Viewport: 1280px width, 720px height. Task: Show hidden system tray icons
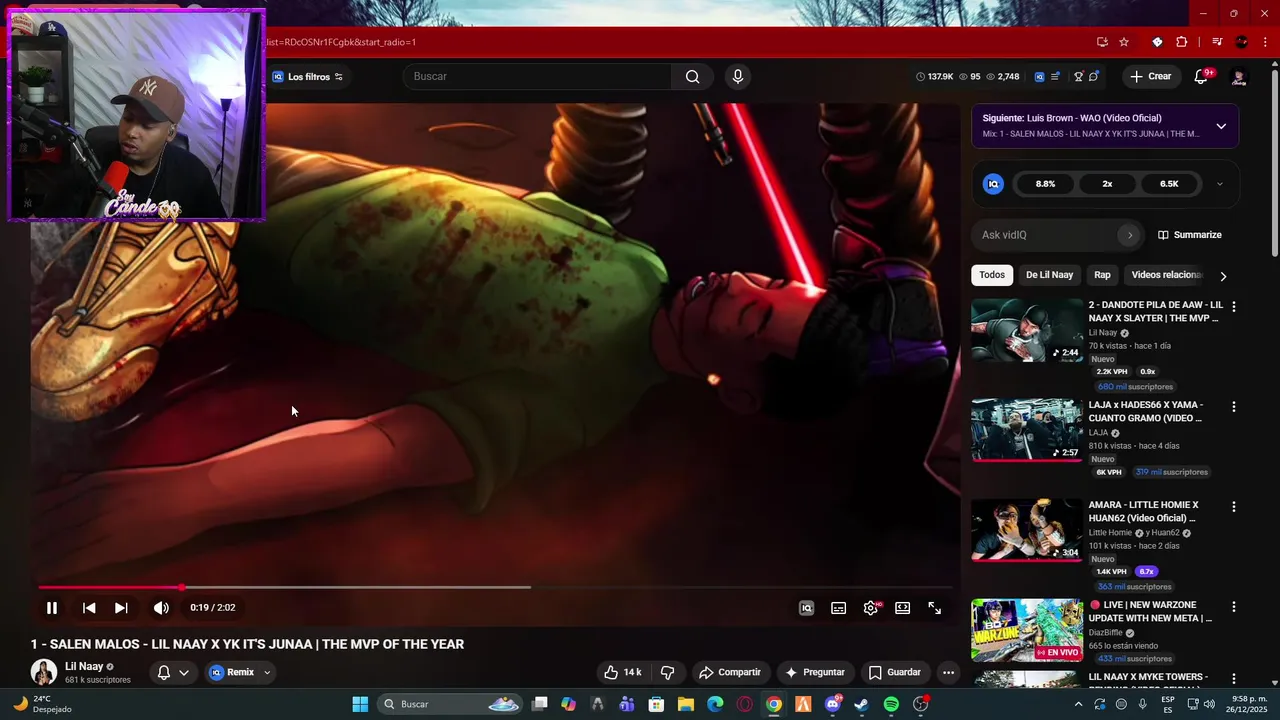click(x=1078, y=704)
